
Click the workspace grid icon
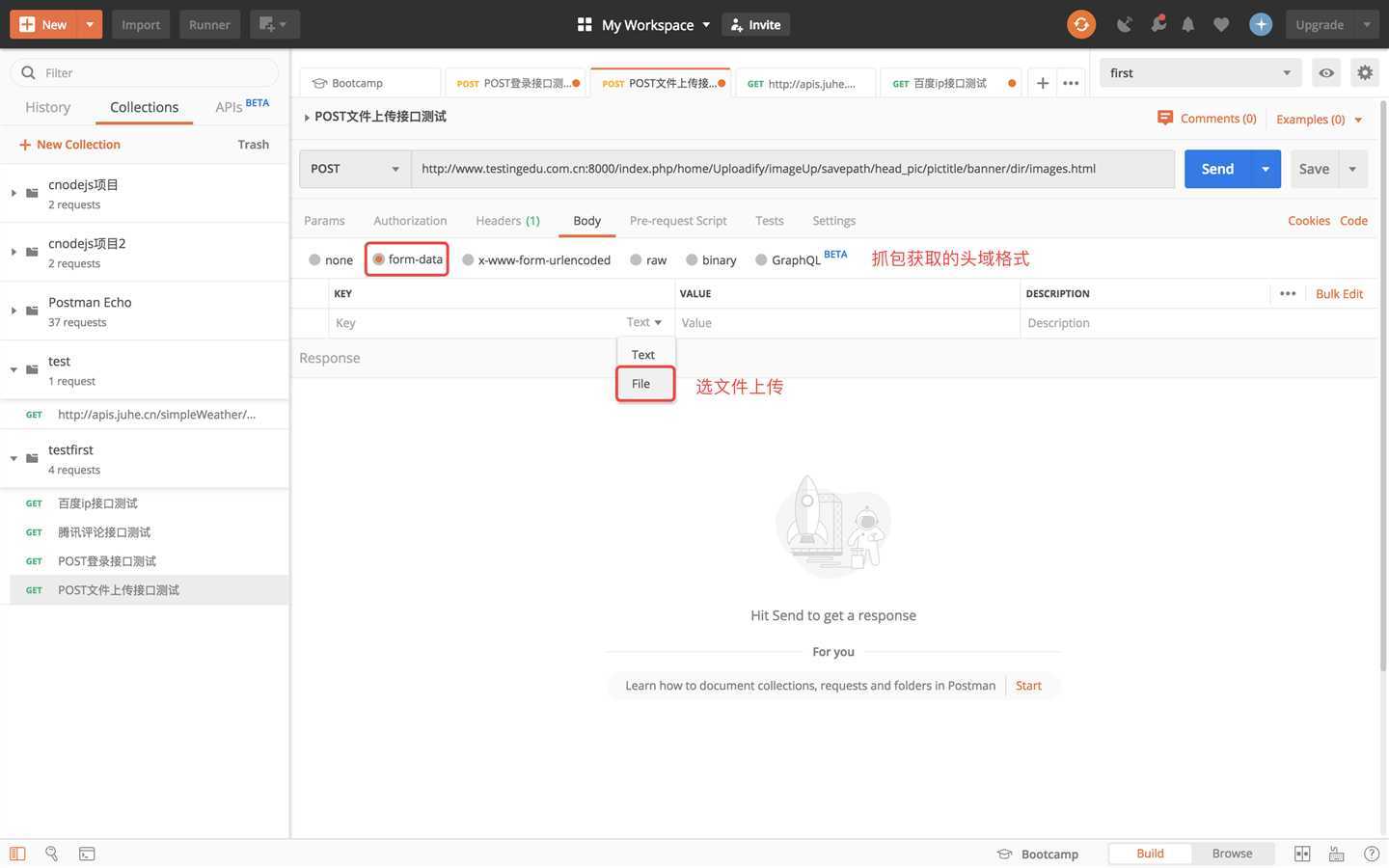point(585,24)
